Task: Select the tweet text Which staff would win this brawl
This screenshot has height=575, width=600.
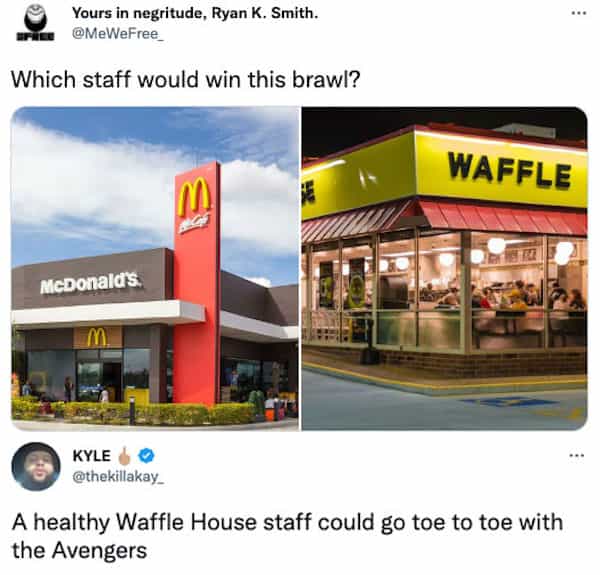Action: click(x=186, y=80)
